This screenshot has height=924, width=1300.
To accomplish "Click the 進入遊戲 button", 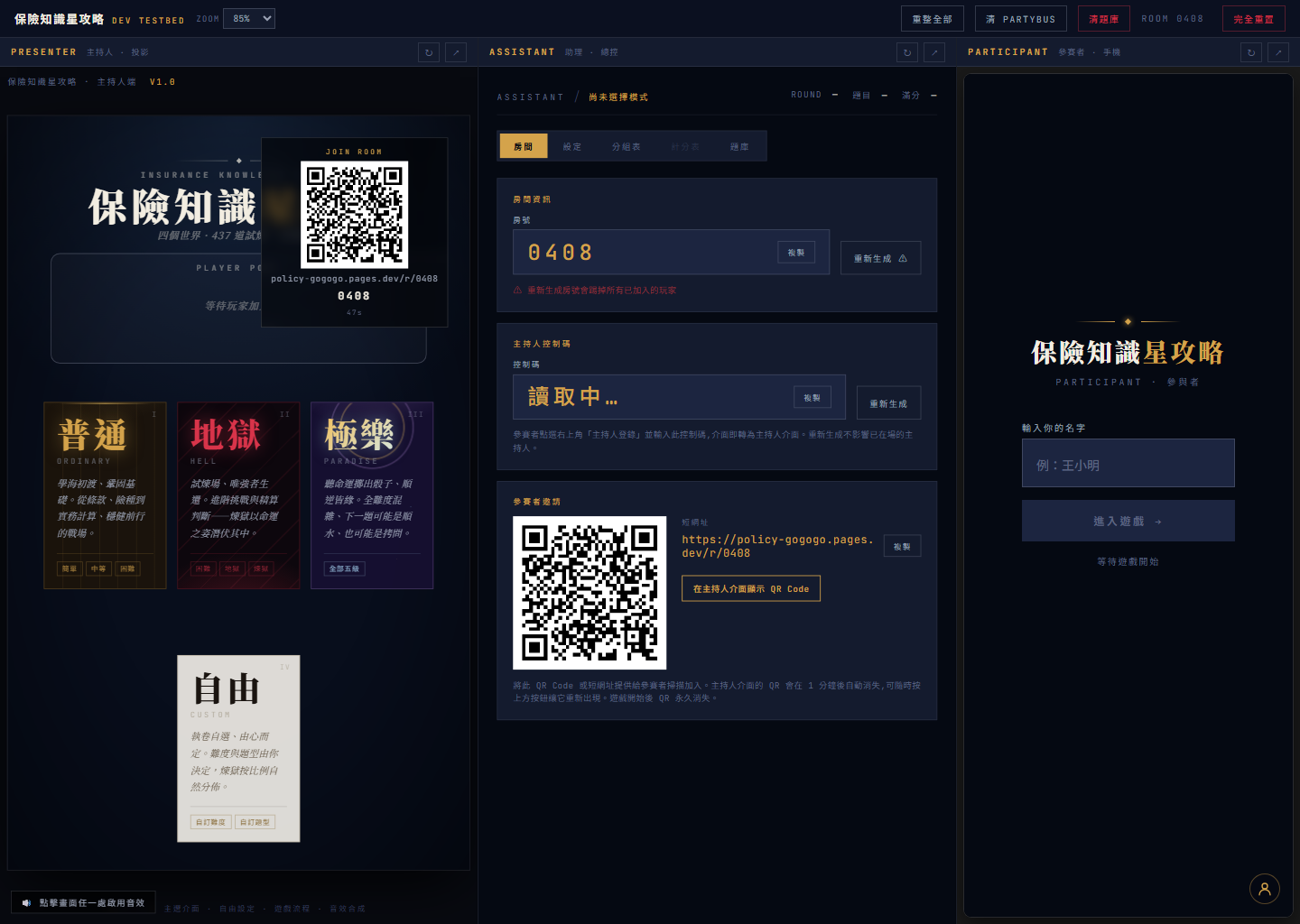I will [x=1128, y=521].
